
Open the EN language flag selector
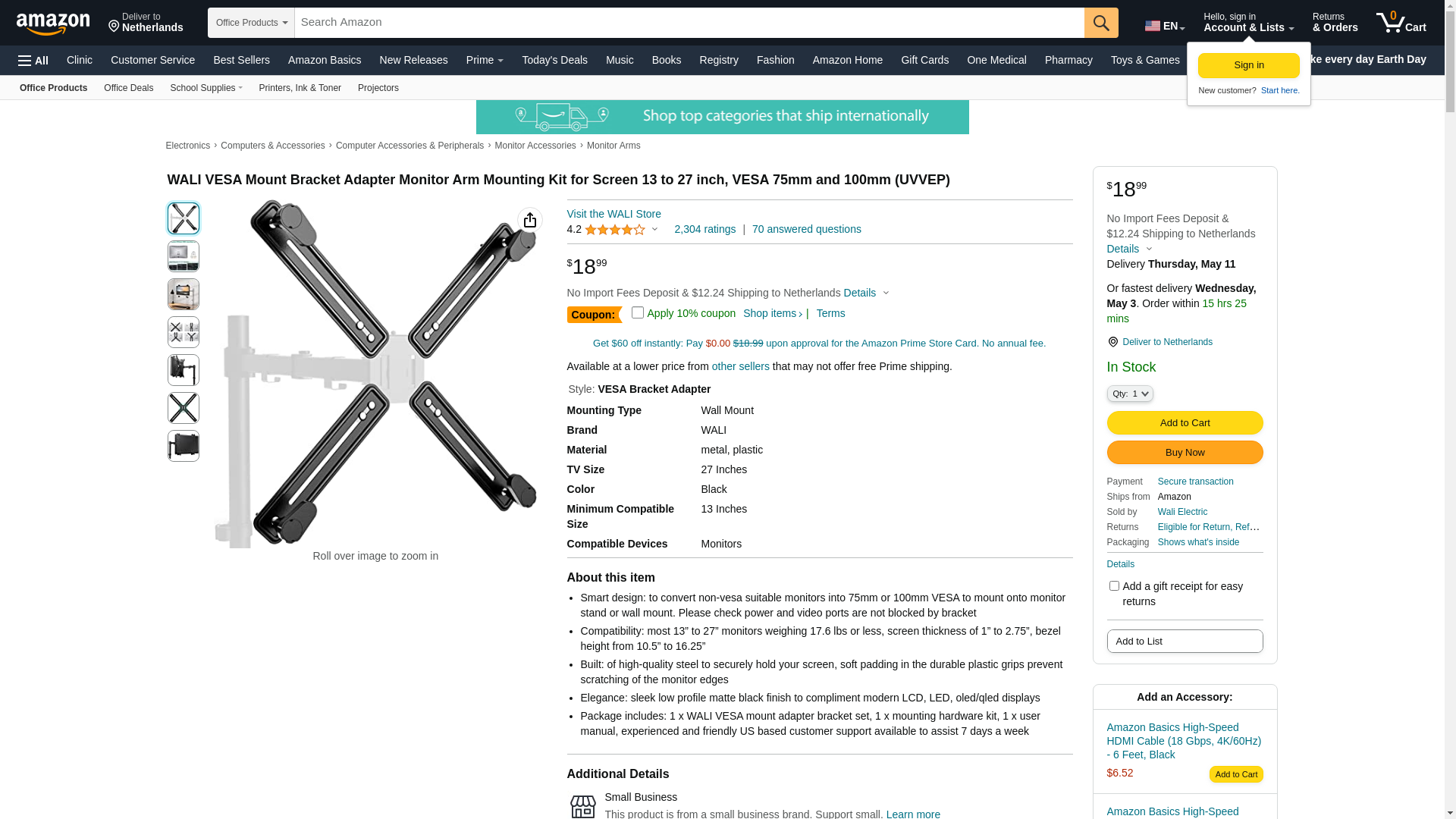click(1165, 26)
